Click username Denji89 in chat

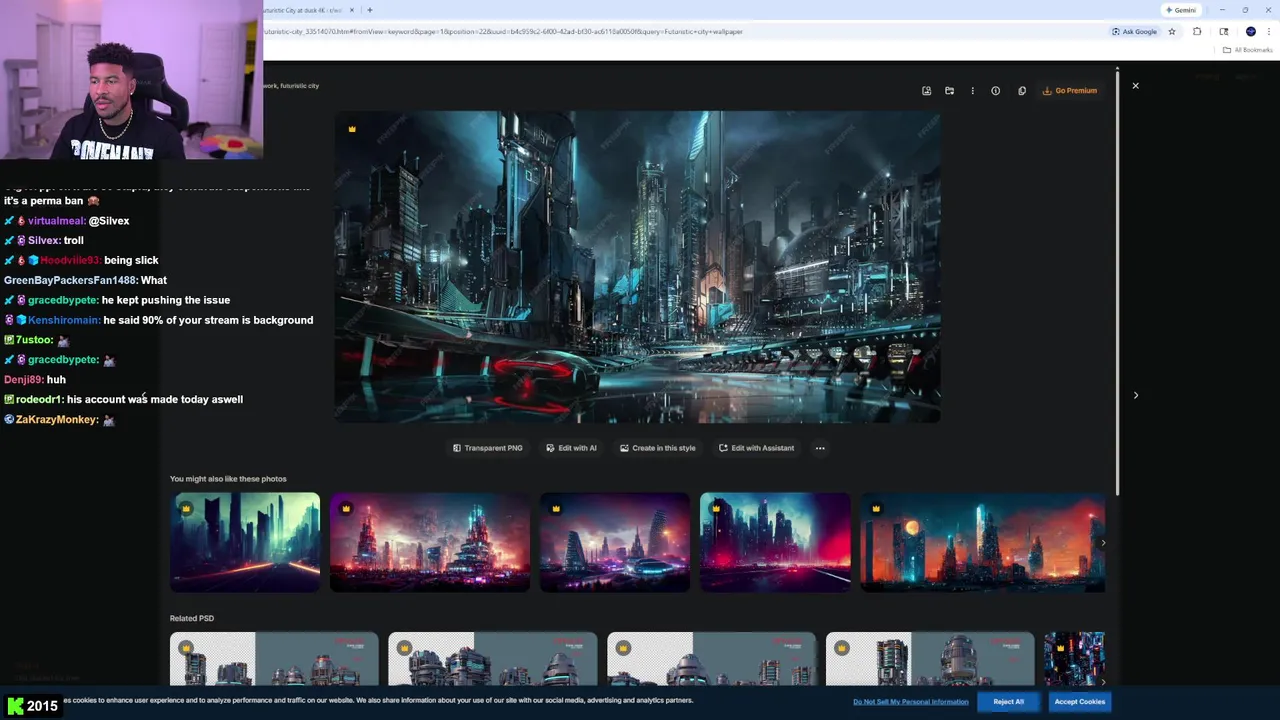pyautogui.click(x=23, y=380)
